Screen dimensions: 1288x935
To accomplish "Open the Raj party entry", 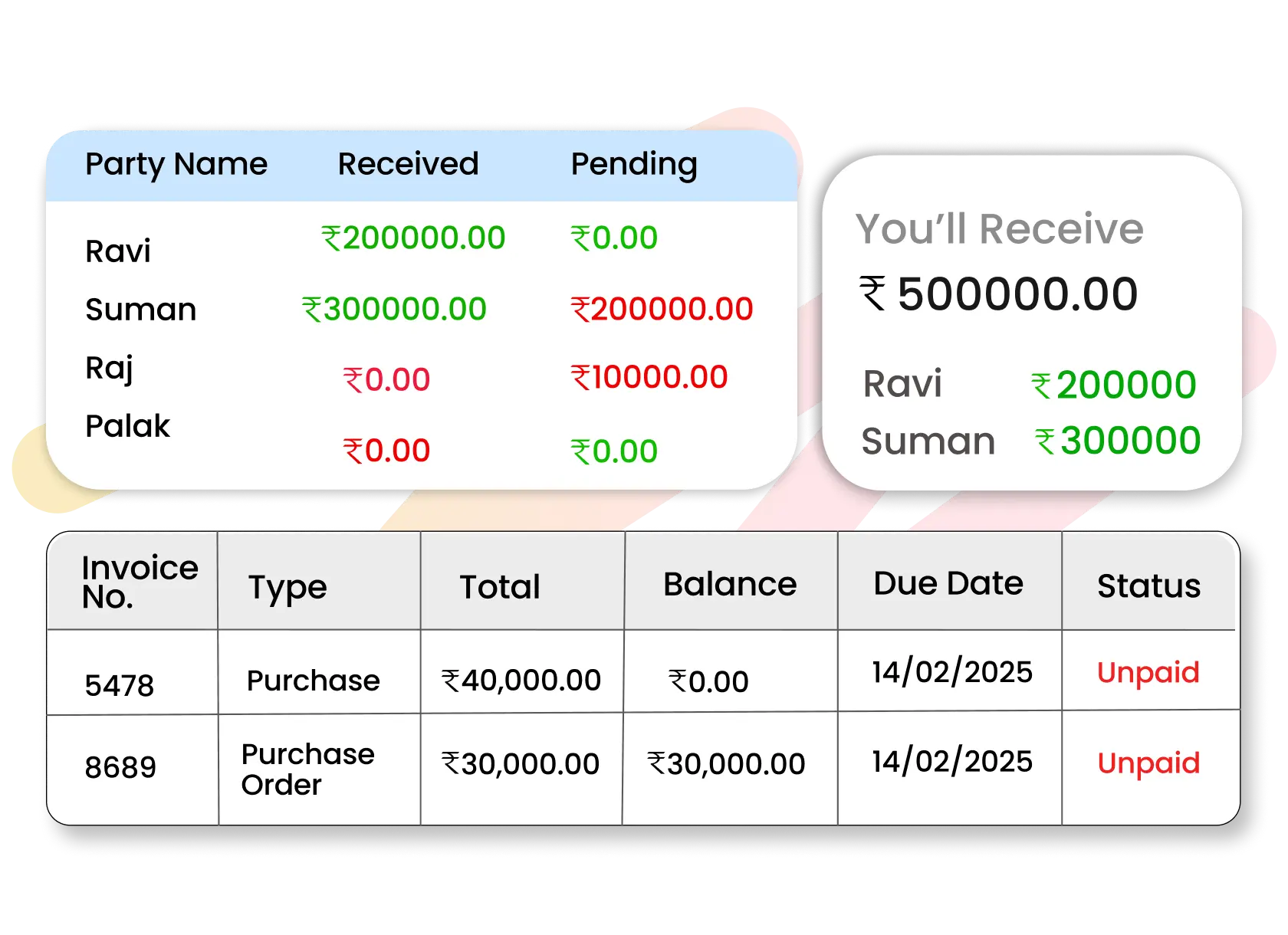I will [x=110, y=368].
